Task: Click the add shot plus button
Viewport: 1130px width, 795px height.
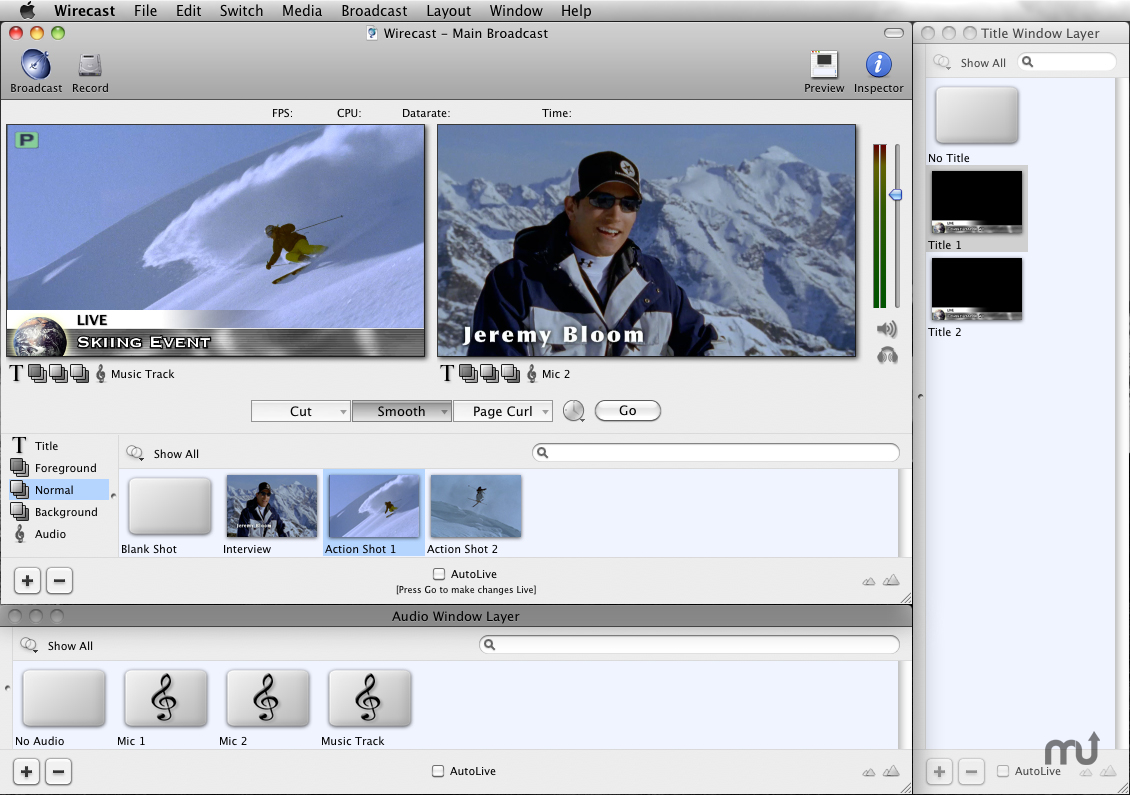Action: [28, 580]
